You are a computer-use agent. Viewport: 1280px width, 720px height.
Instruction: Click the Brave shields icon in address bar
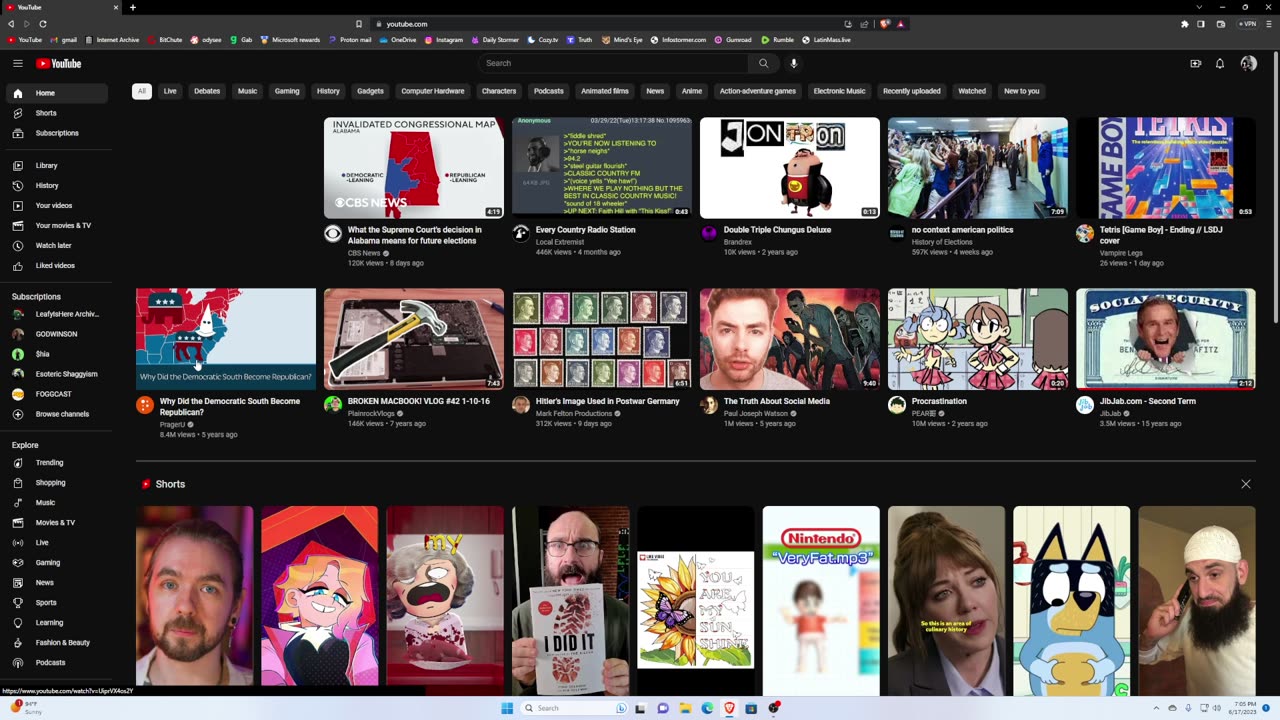pos(885,23)
